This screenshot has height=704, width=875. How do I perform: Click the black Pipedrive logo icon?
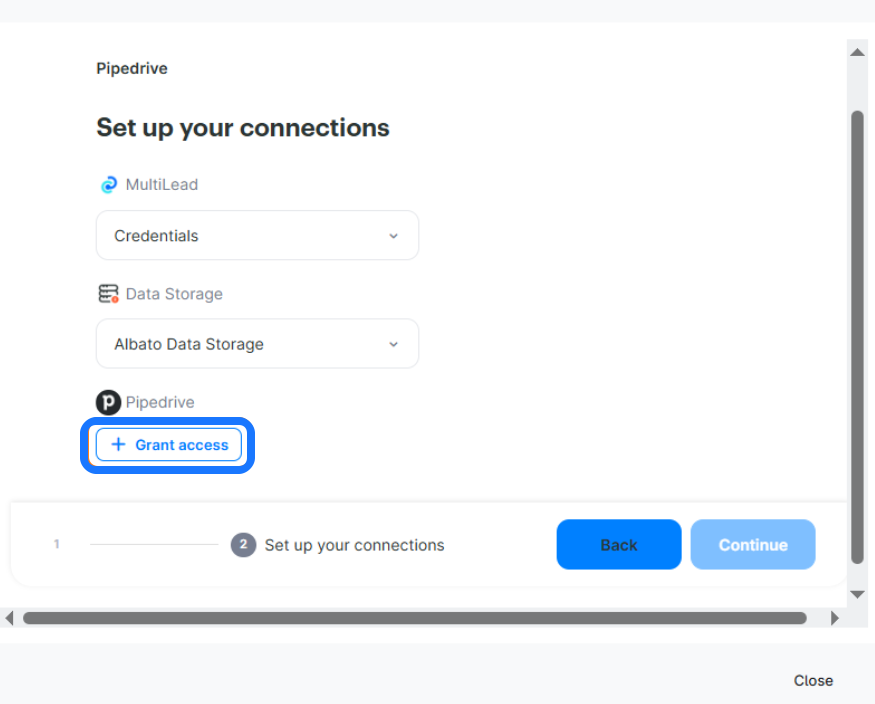pos(108,402)
